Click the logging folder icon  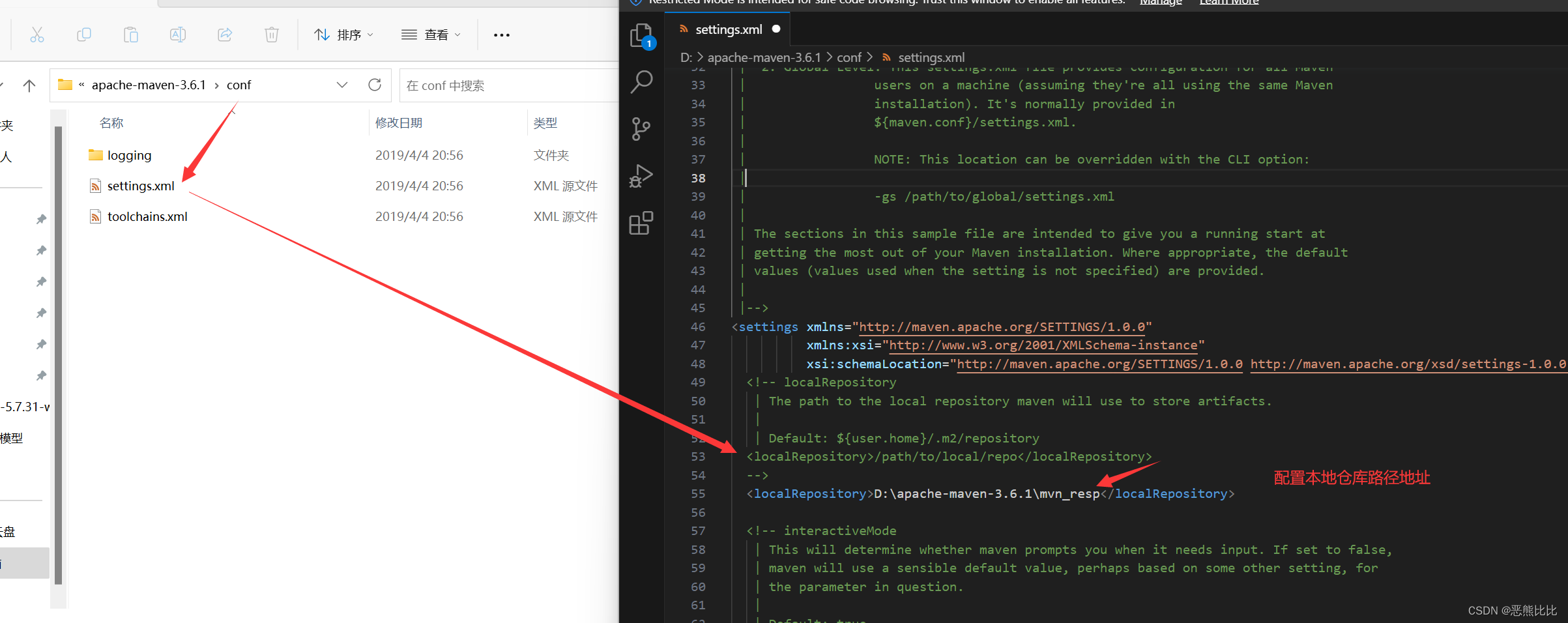[x=96, y=155]
